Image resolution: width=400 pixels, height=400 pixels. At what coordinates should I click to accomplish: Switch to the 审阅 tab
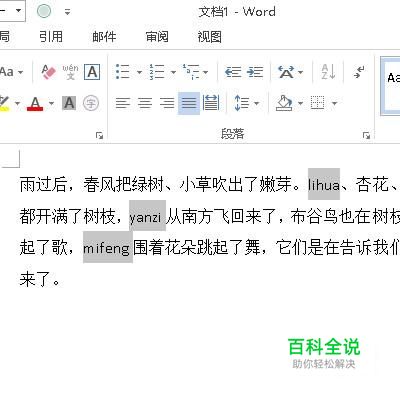[x=157, y=36]
